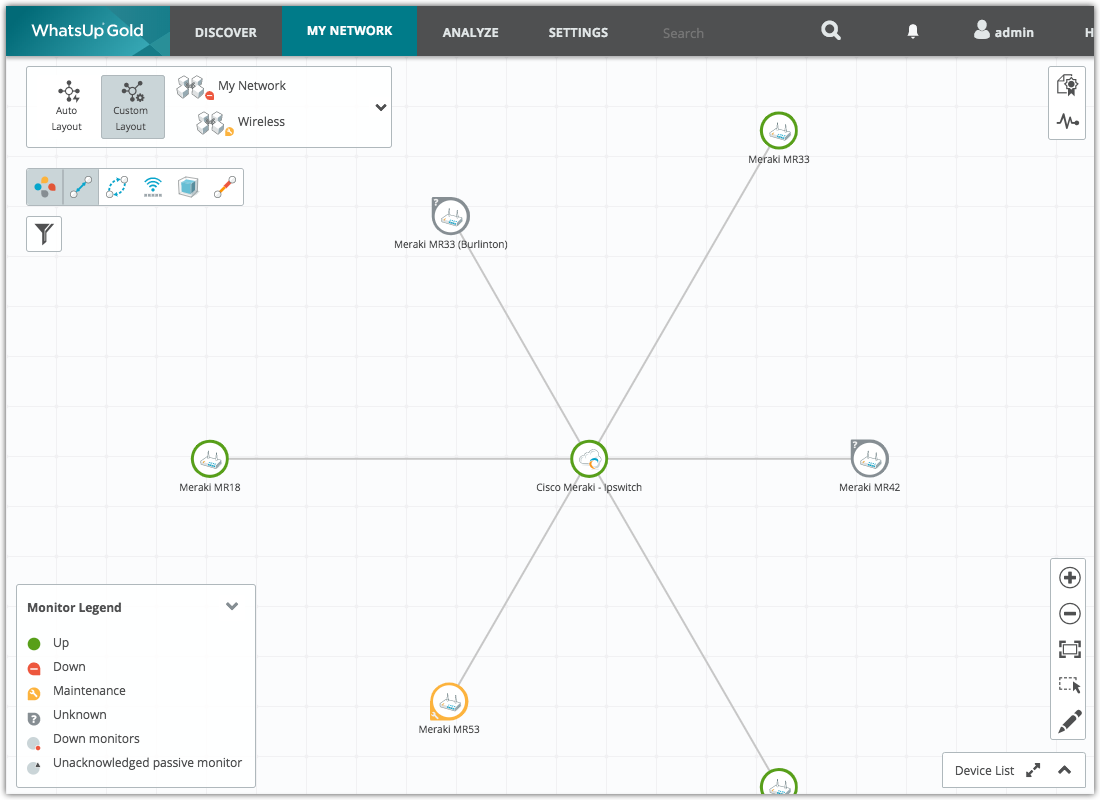Collapse the Monitor Legend panel
Image resolution: width=1100 pixels, height=800 pixels.
coord(232,606)
